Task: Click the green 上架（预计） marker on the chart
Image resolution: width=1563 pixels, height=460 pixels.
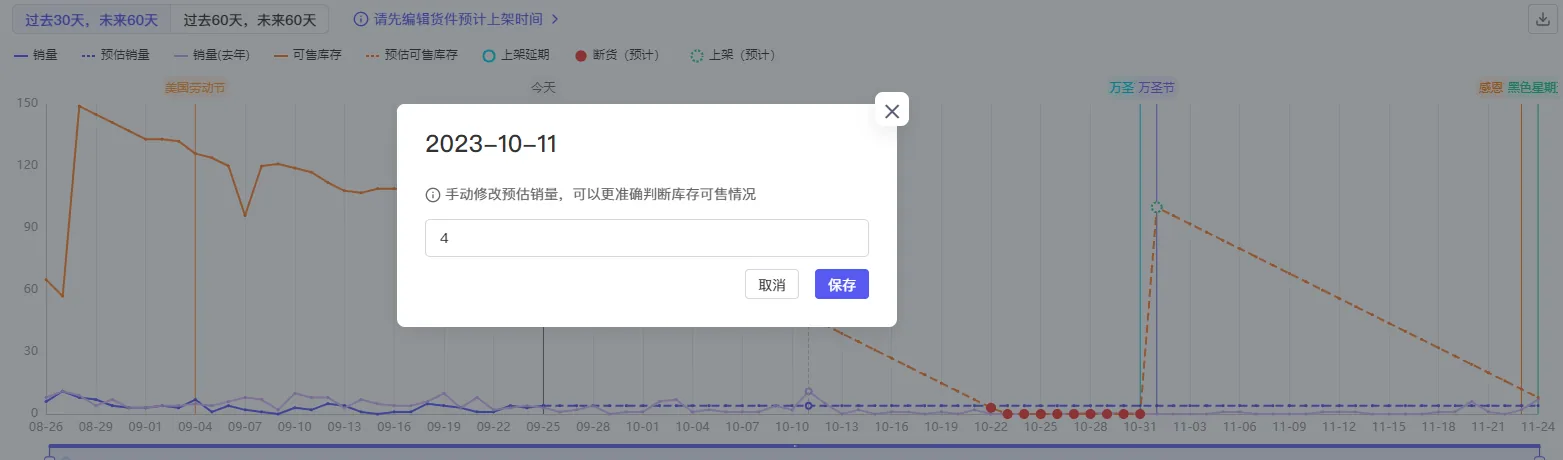Action: [1156, 207]
